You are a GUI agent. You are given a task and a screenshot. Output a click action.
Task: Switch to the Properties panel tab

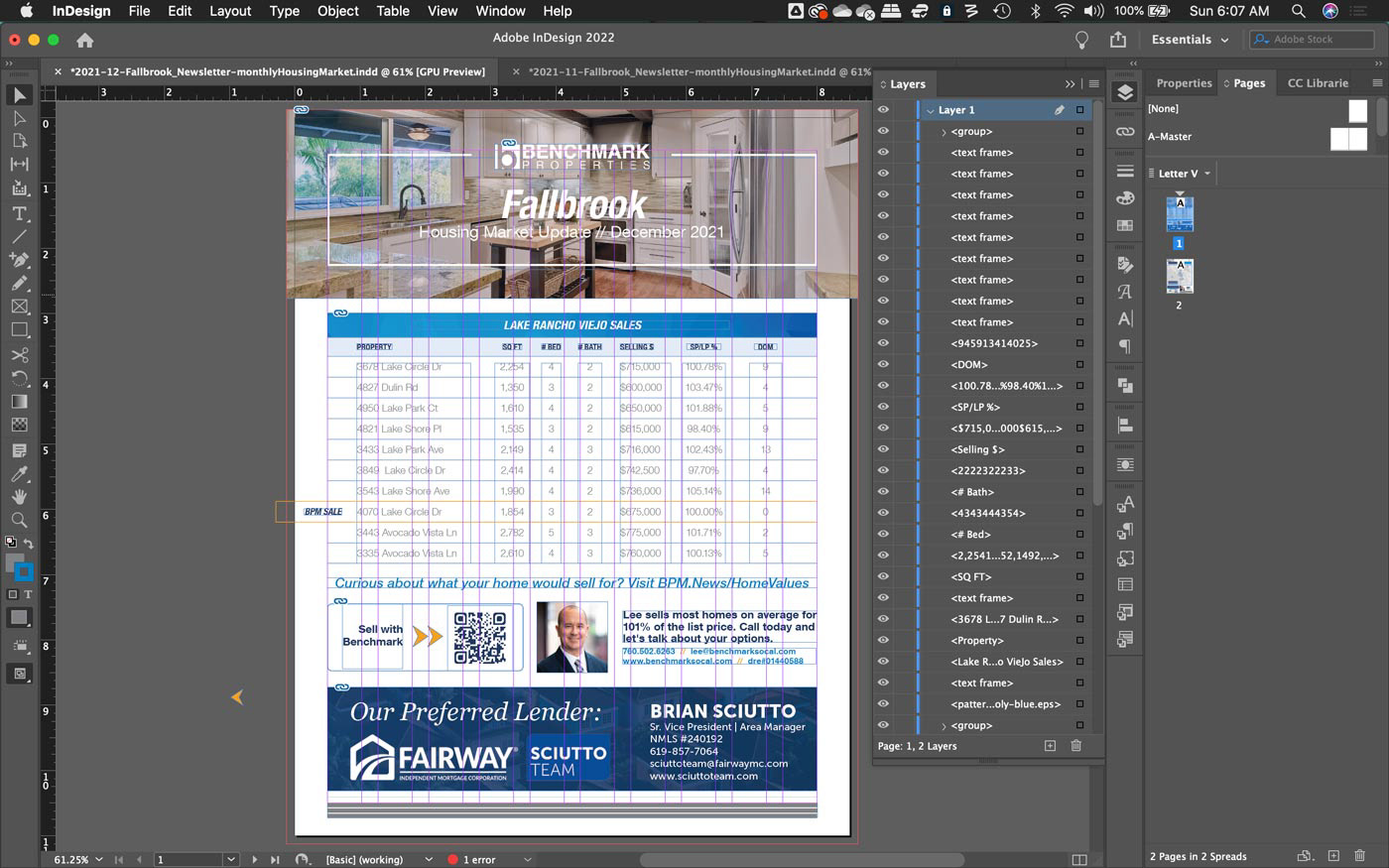[1184, 83]
